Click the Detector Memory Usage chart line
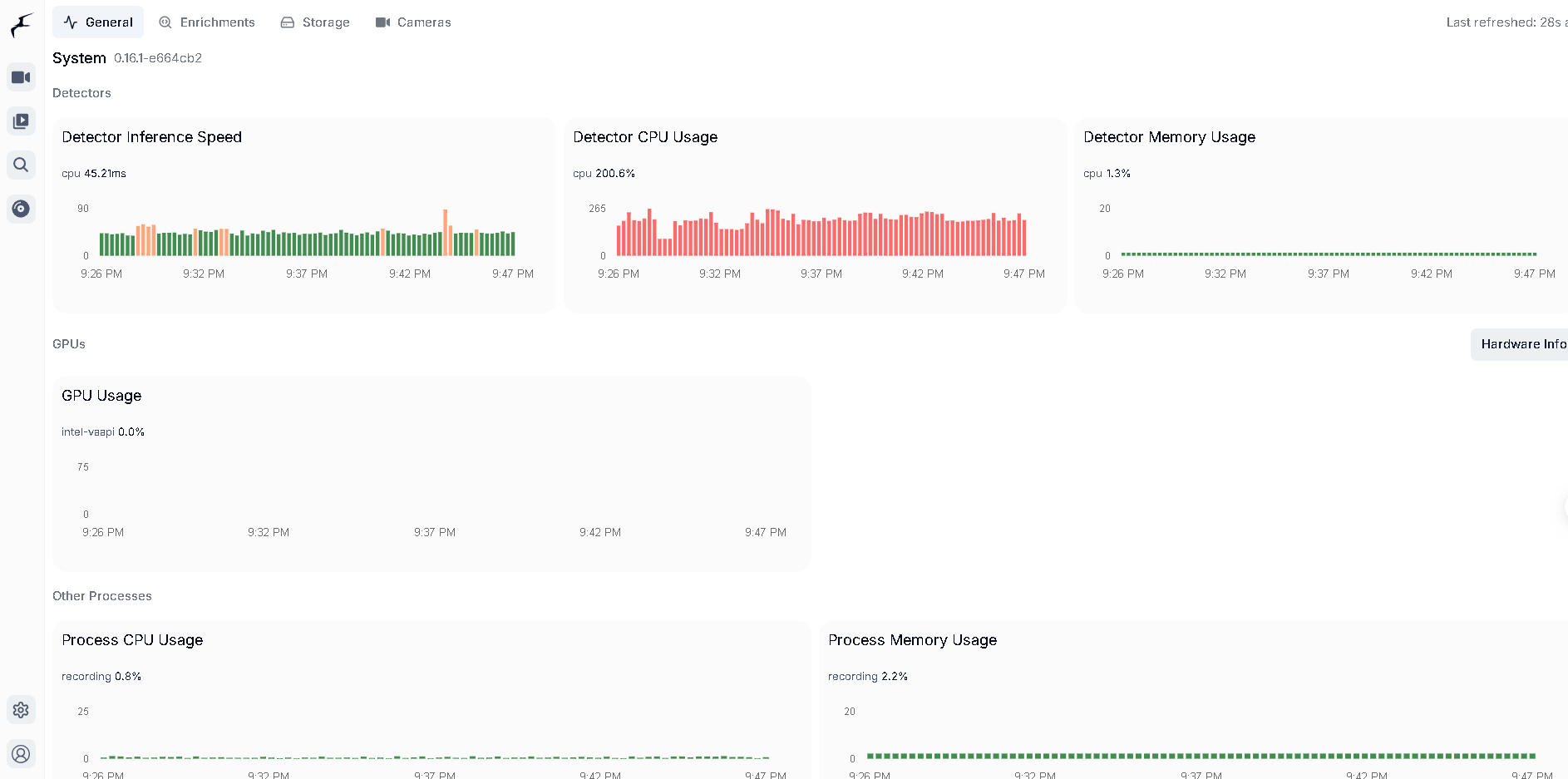Viewport: 1568px width, 779px height. [x=1328, y=254]
